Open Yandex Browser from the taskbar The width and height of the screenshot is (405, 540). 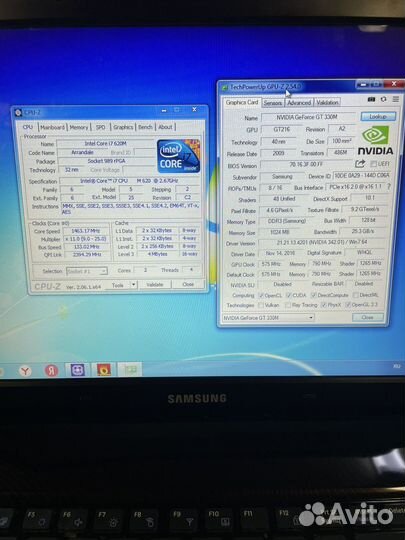pos(25,371)
